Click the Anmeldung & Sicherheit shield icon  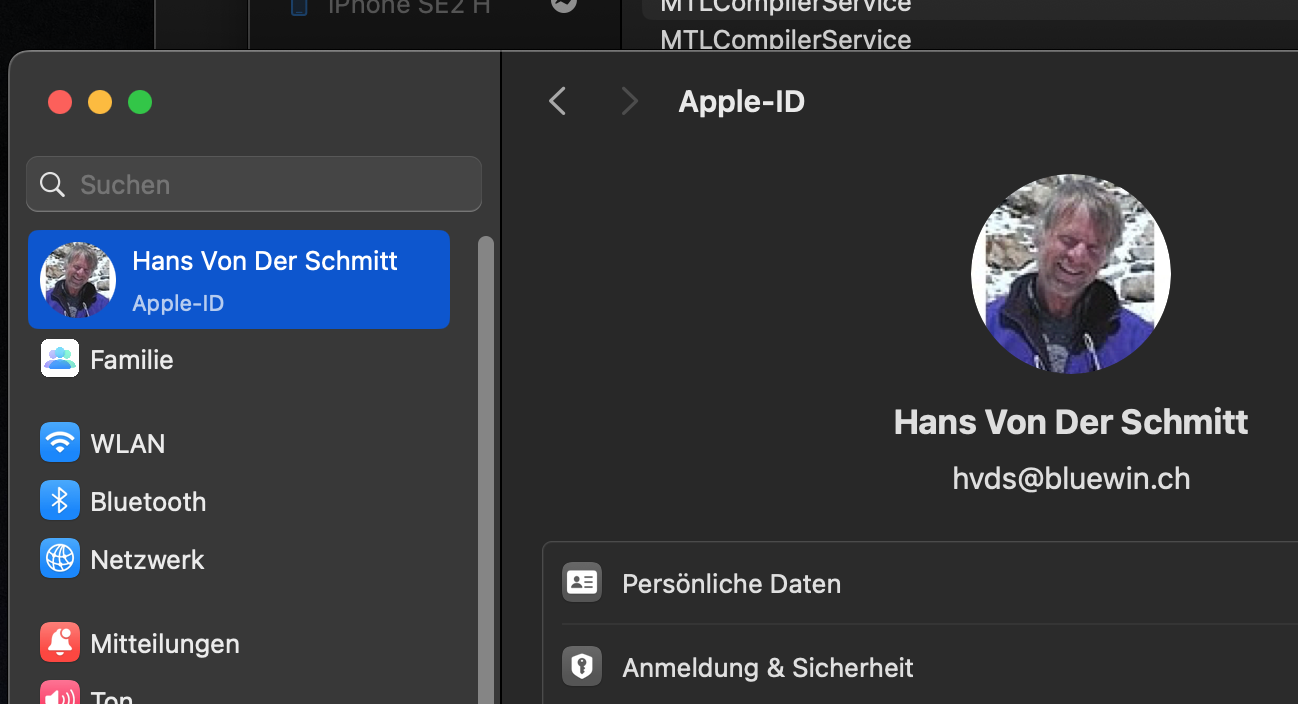pos(582,667)
